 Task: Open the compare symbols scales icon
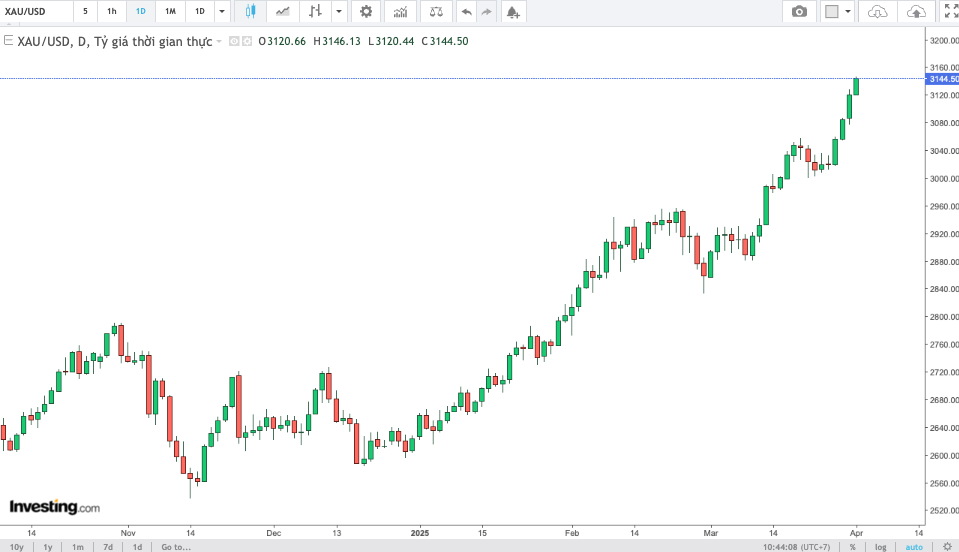click(436, 12)
